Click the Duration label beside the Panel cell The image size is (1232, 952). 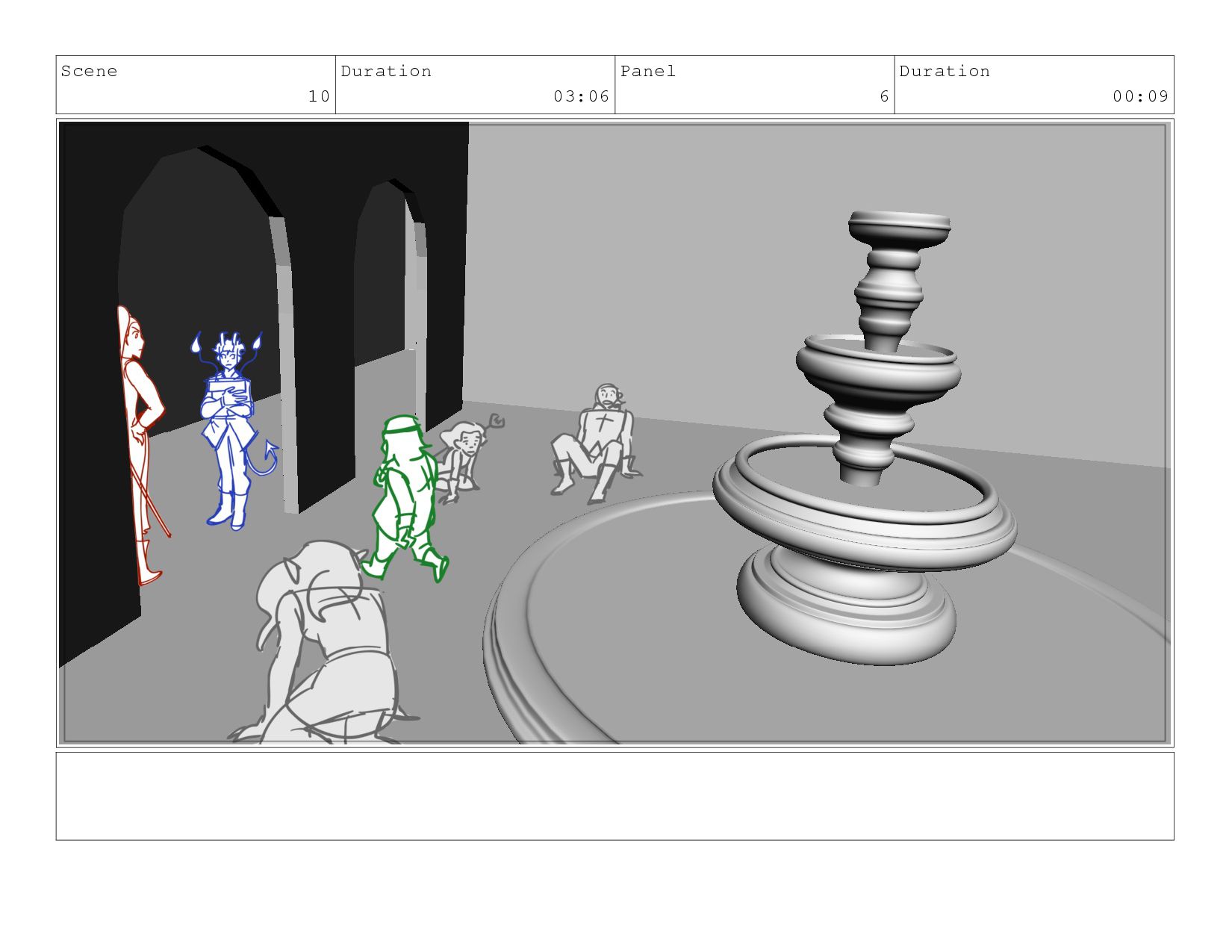pos(945,71)
